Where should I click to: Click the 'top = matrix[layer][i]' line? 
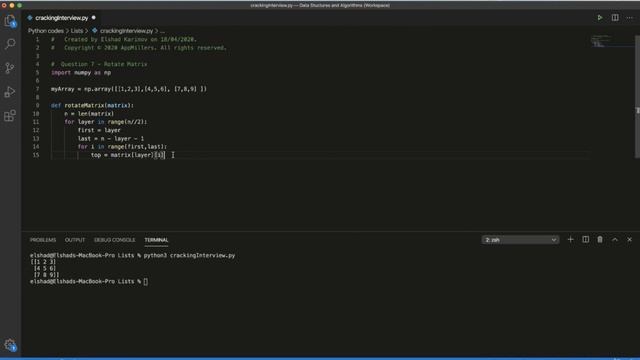[127, 155]
